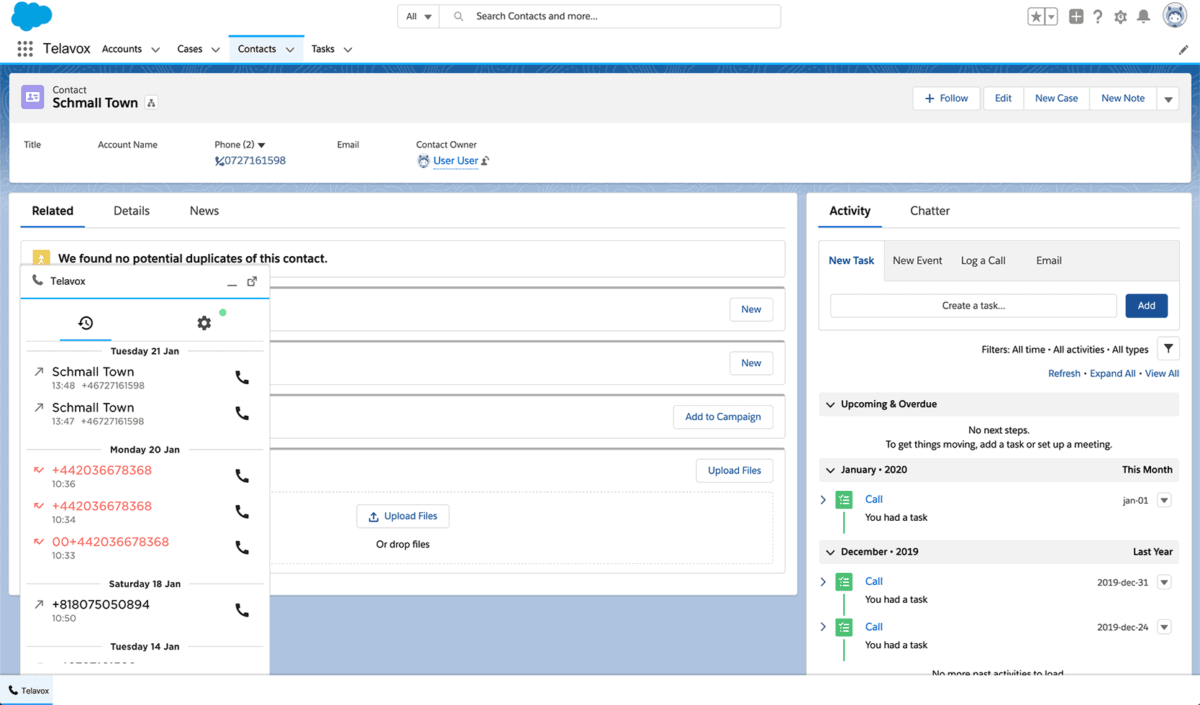Switch to the News tab

pos(204,211)
